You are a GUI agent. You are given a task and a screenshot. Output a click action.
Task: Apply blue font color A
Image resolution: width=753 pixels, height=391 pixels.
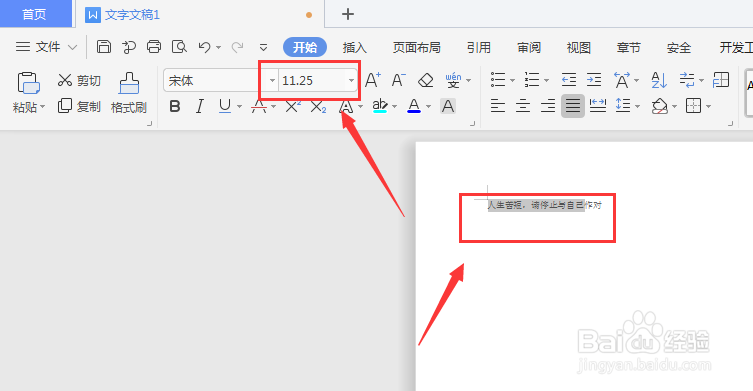pyautogui.click(x=414, y=106)
